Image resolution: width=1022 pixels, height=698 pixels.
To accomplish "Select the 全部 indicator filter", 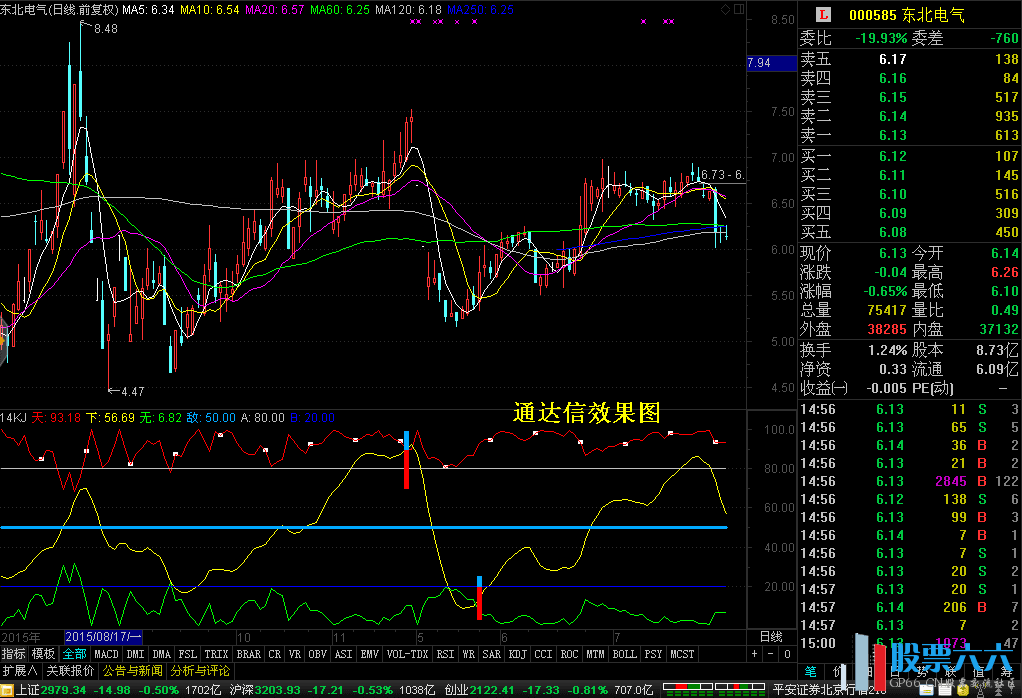I will [75, 654].
